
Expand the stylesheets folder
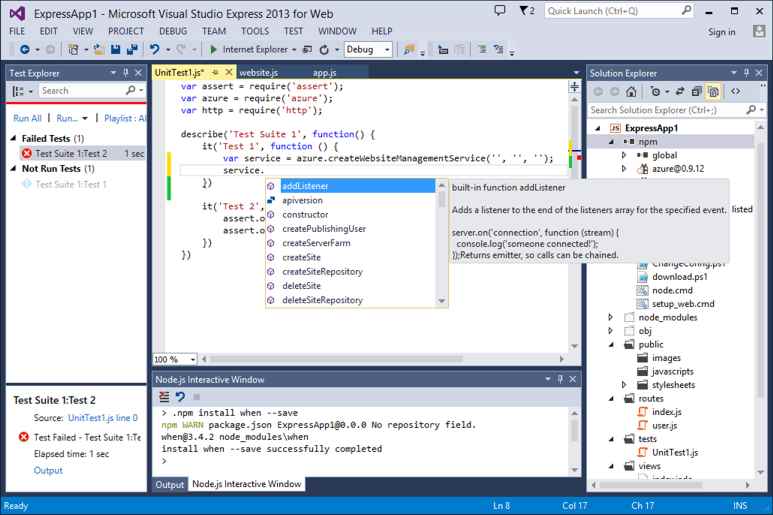click(x=624, y=385)
